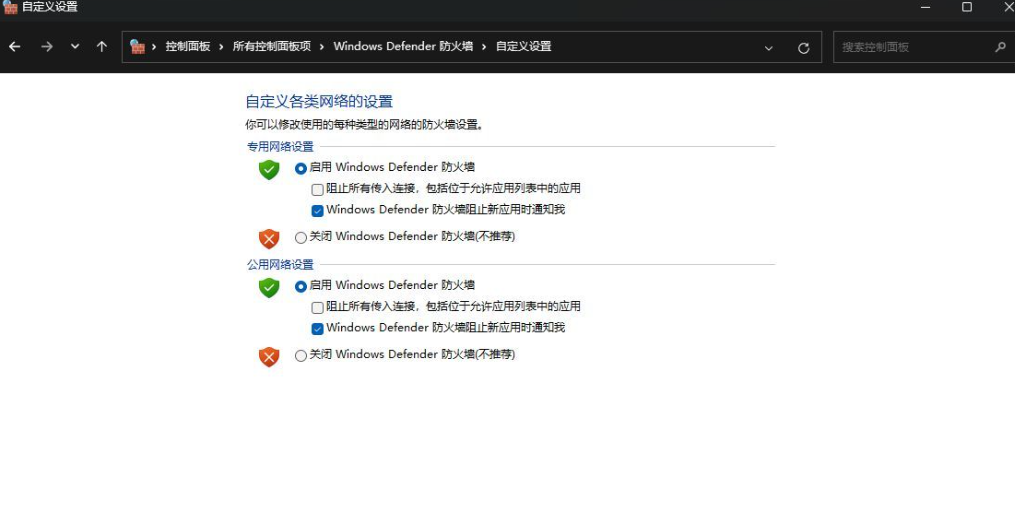Click the description text 你可以修改使用的每种类型的网络的防火墙设置
This screenshot has height=523, width=1015.
click(x=364, y=124)
